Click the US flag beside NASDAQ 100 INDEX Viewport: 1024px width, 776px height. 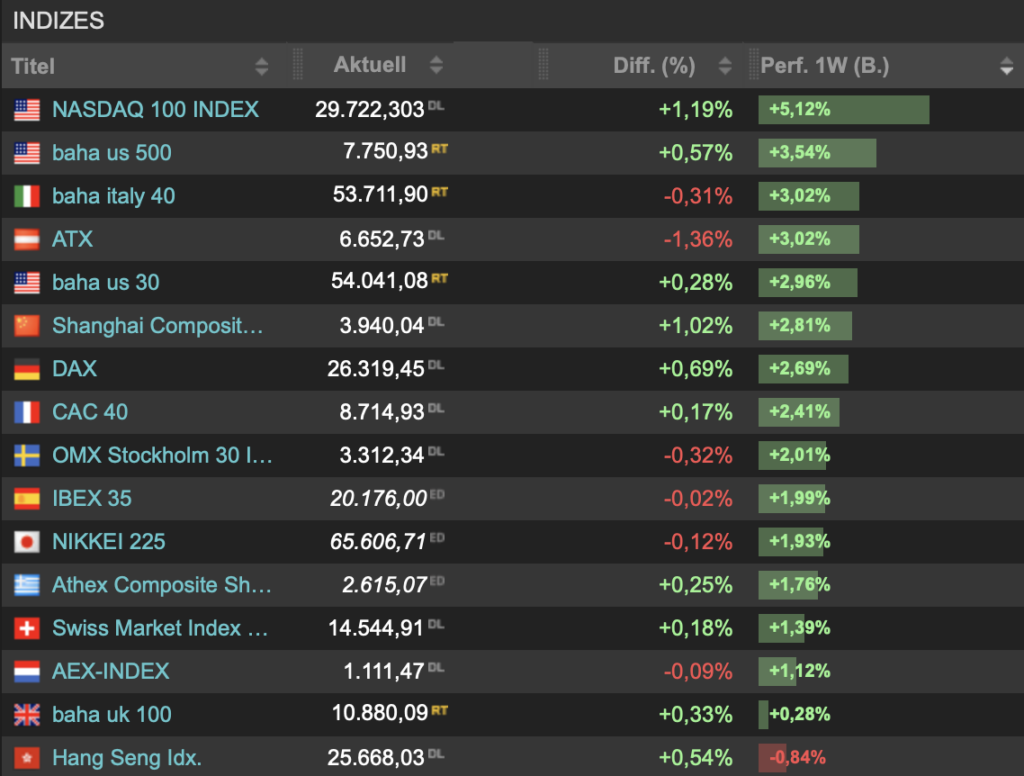(x=27, y=110)
